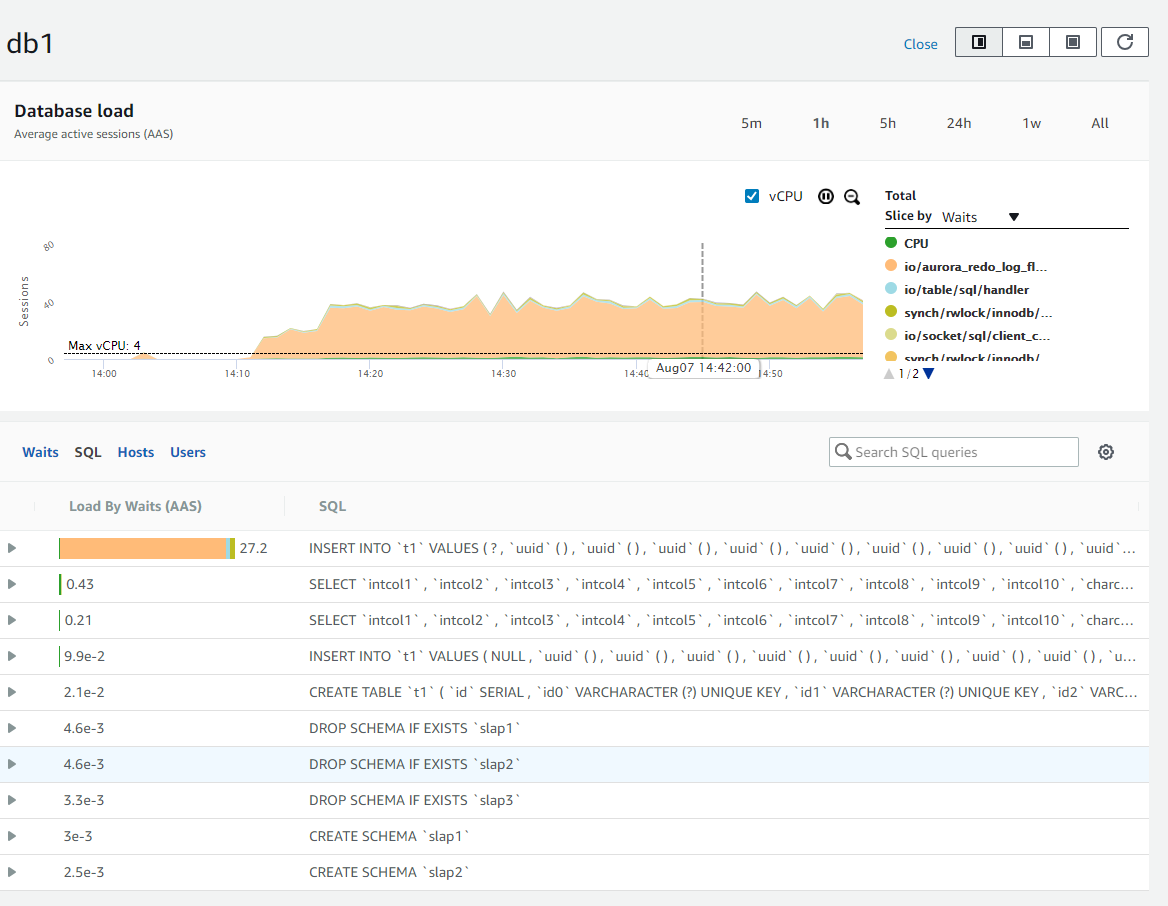This screenshot has height=906, width=1168.
Task: Pause the database load chart auto-refresh
Action: (x=825, y=197)
